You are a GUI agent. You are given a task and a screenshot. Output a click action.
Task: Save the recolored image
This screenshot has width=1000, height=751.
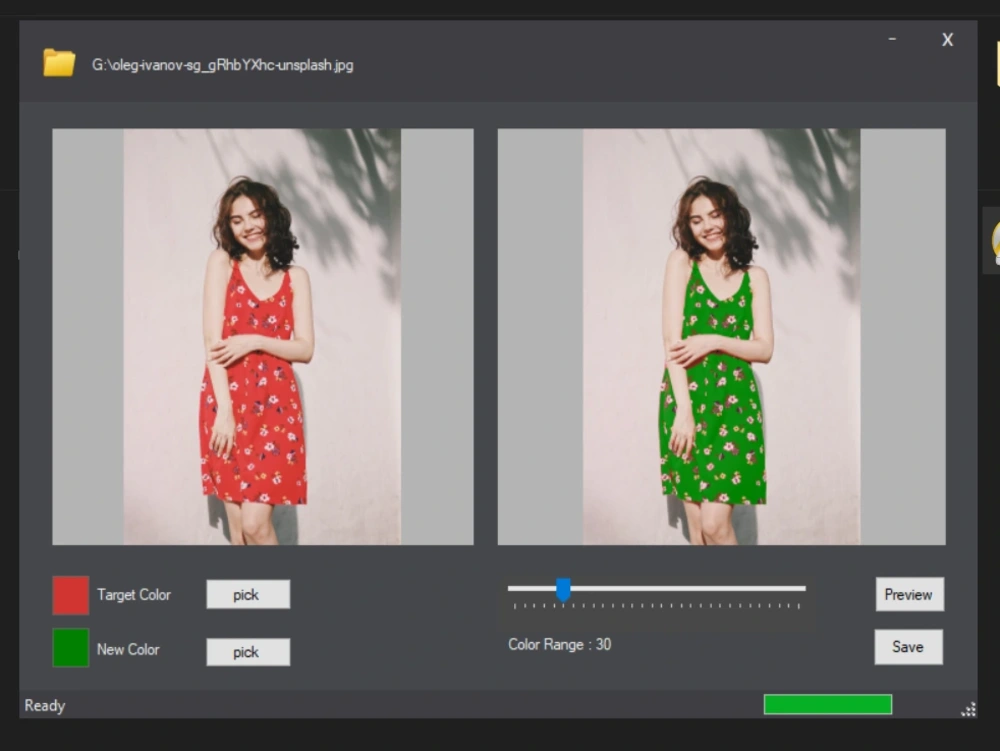click(908, 647)
